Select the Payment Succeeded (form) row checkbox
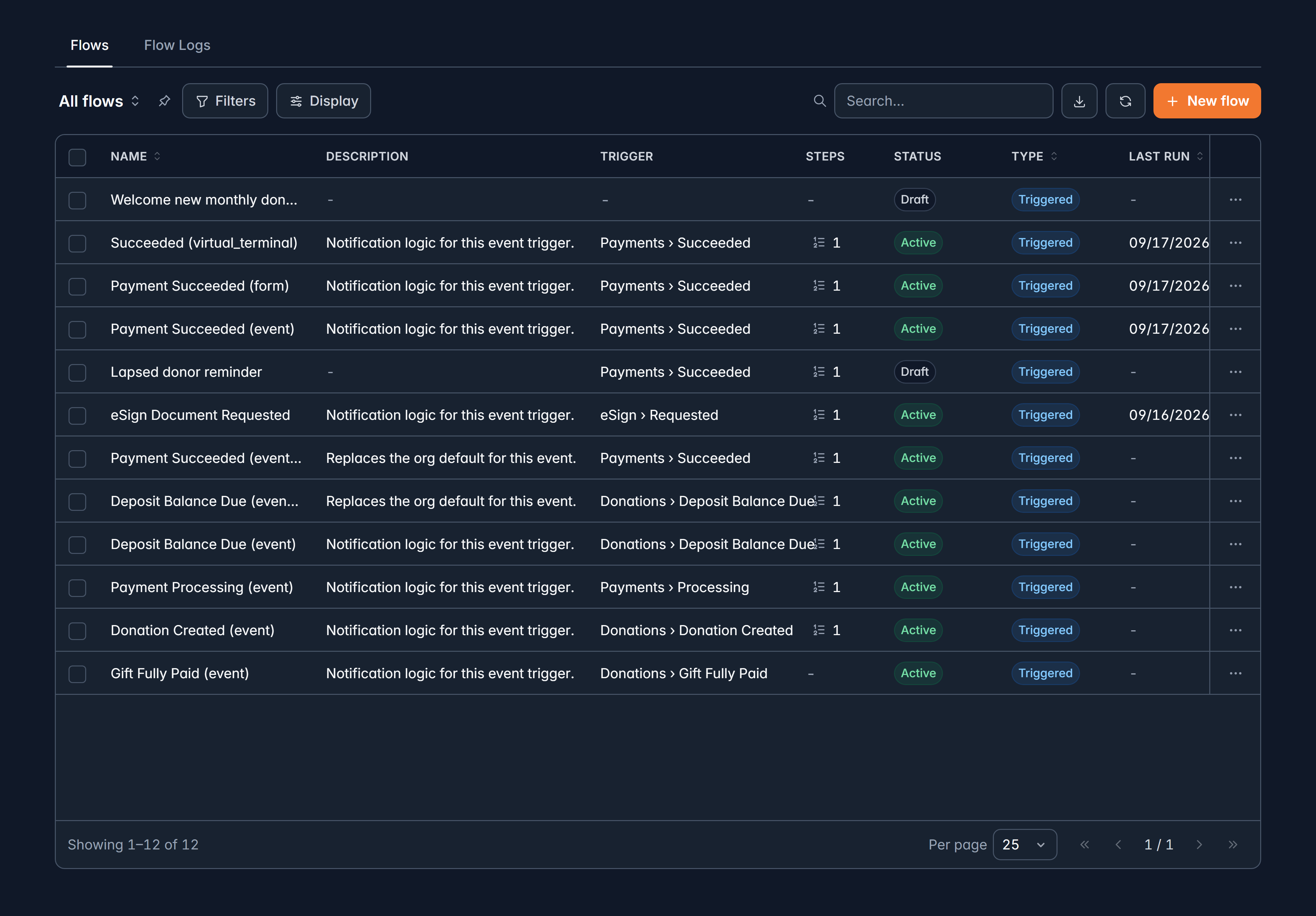 point(77,286)
